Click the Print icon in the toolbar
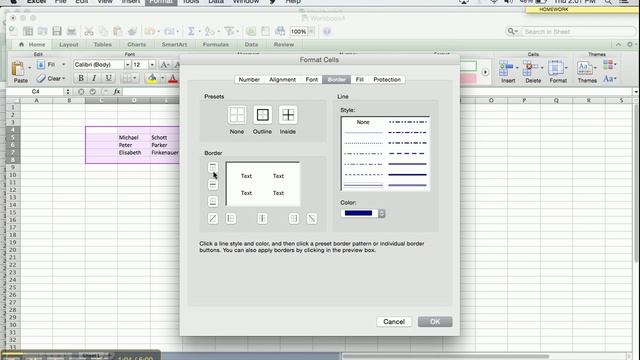 click(71, 31)
